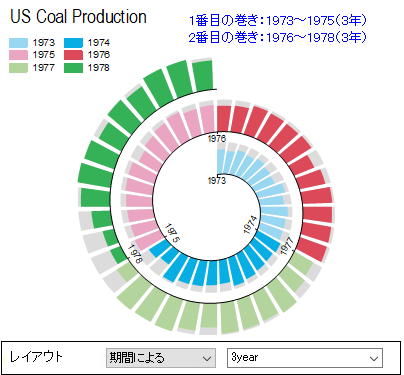Click the 1973 light blue legend swatch
This screenshot has height=375, width=404.
[x=18, y=43]
